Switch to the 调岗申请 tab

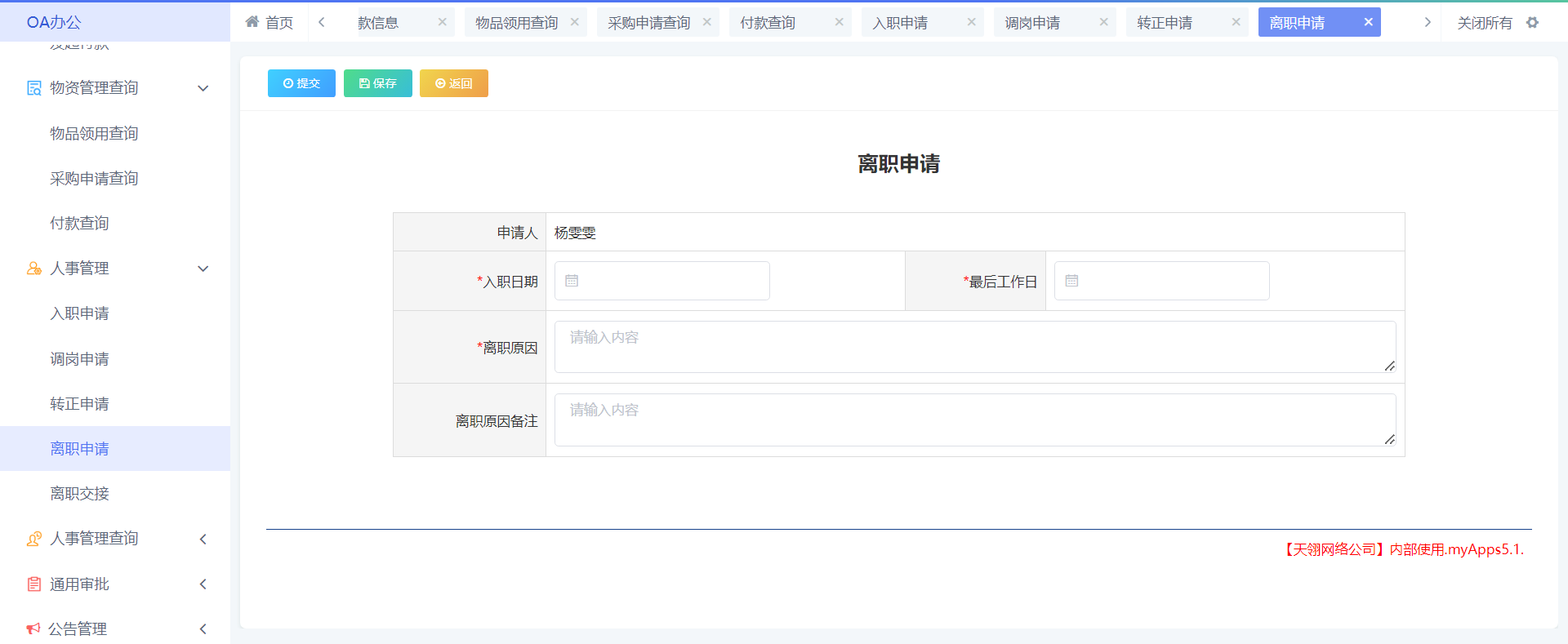(x=1032, y=23)
